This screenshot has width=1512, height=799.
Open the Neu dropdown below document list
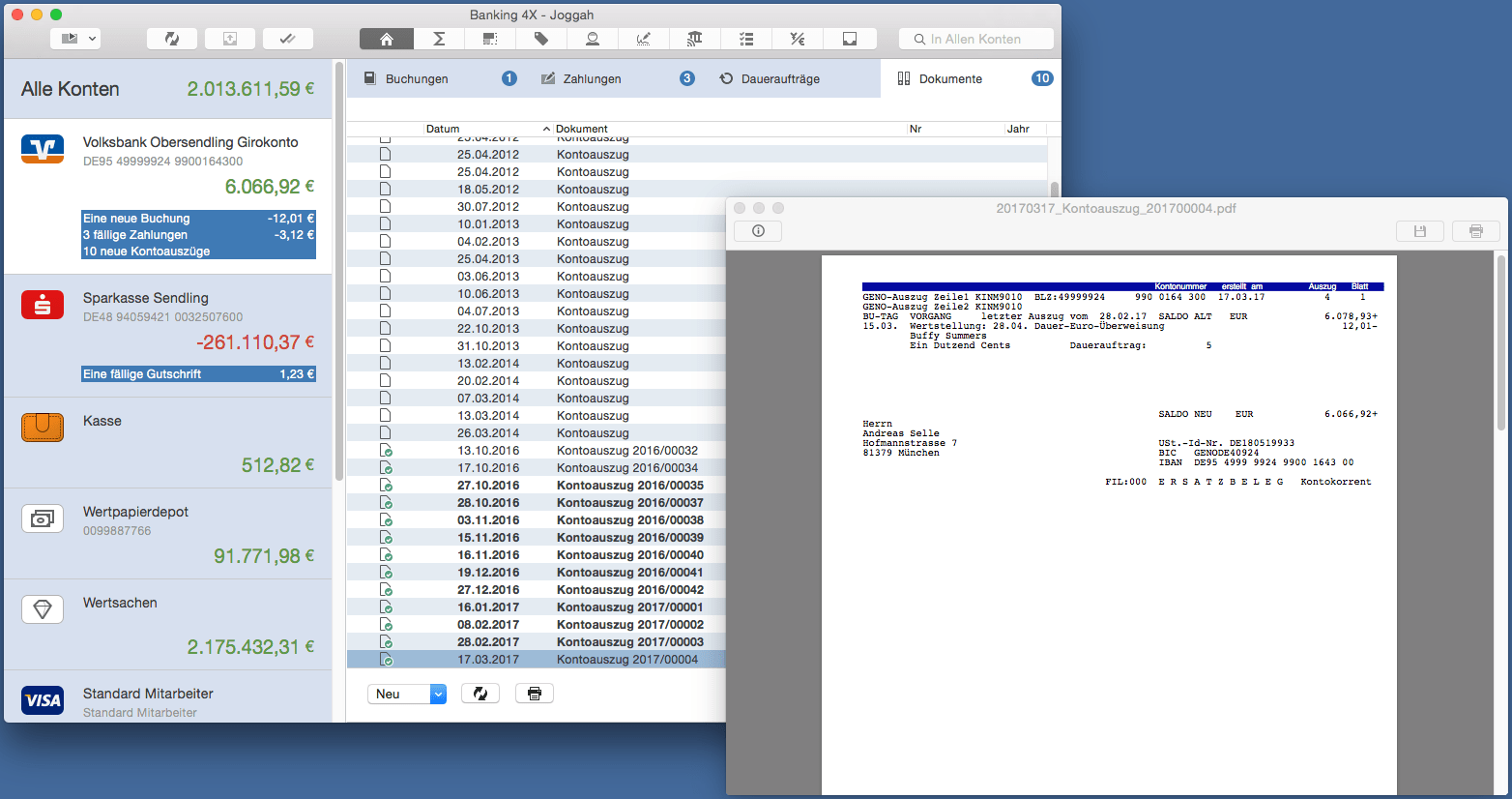[x=407, y=694]
